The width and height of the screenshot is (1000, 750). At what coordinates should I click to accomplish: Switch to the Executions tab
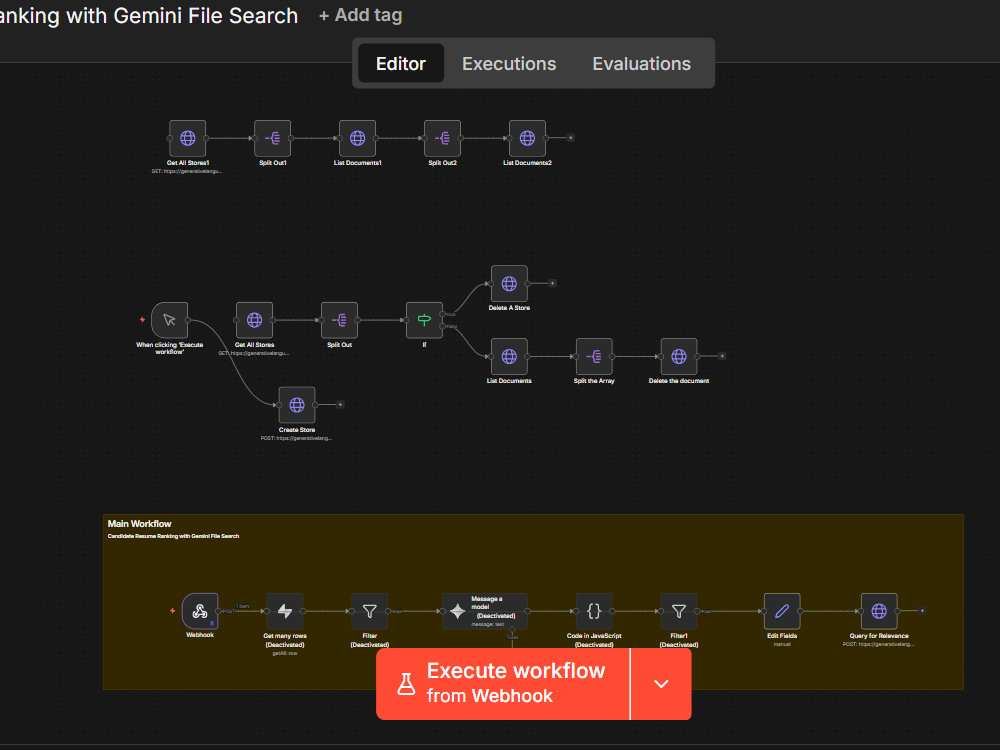pyautogui.click(x=509, y=63)
